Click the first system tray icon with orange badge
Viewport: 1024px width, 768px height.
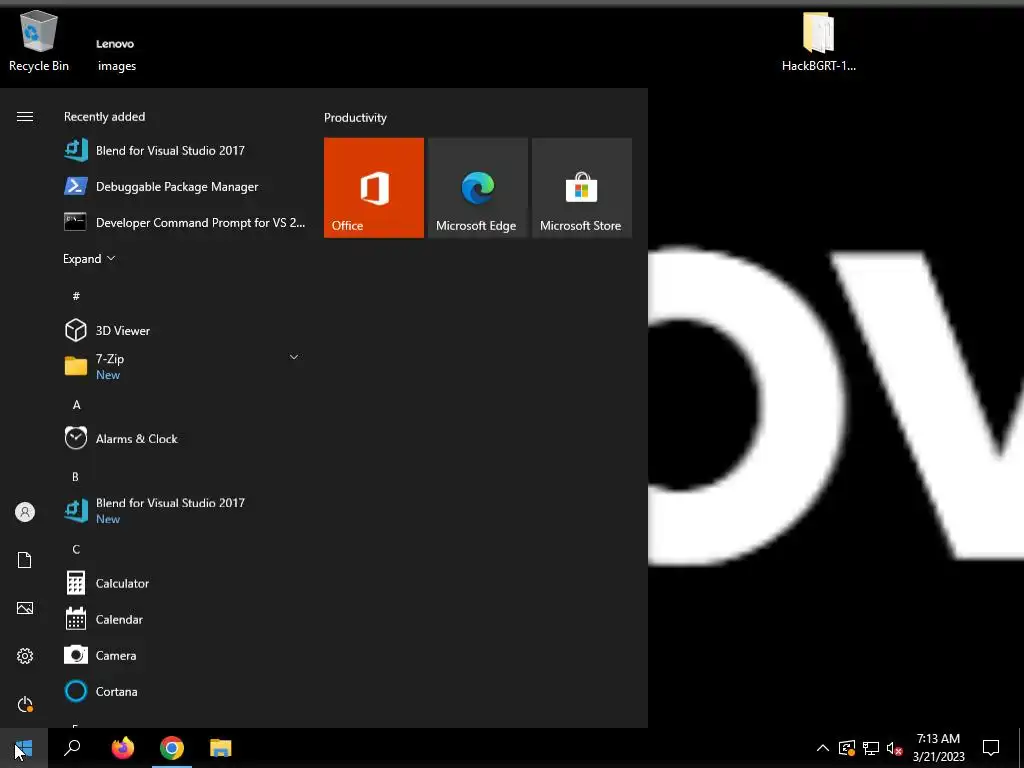[x=847, y=748]
